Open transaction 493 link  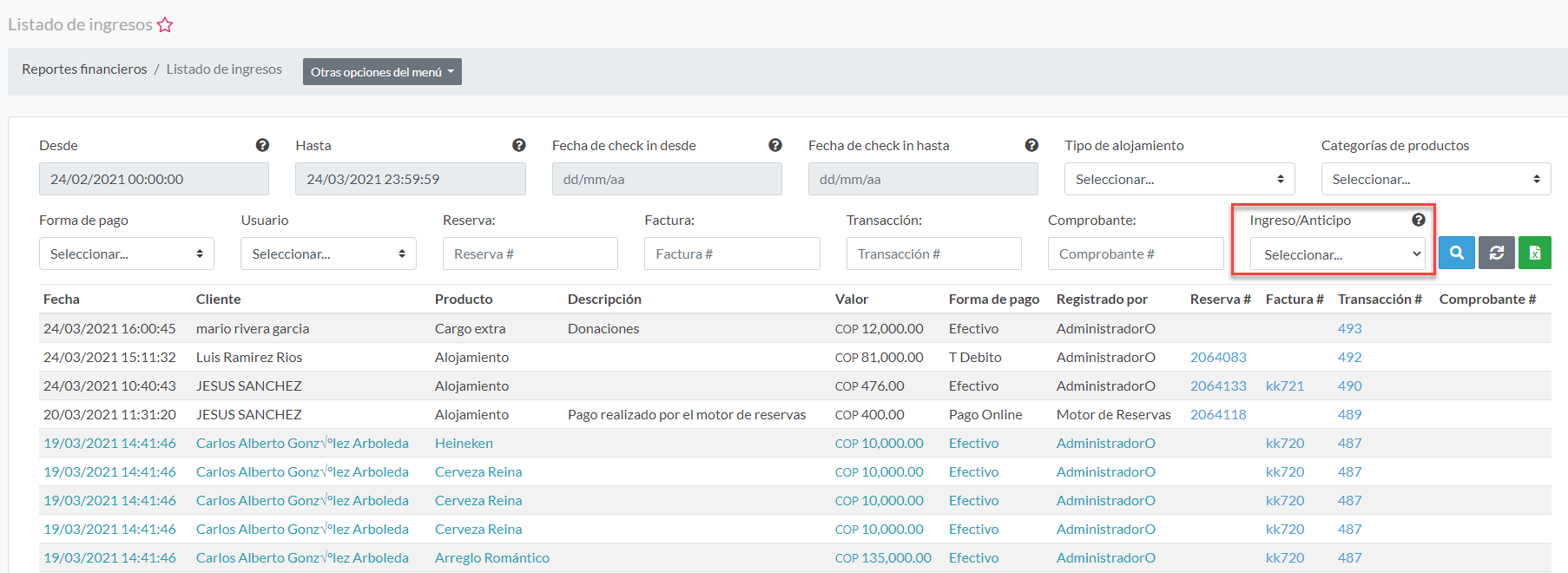[x=1349, y=328]
